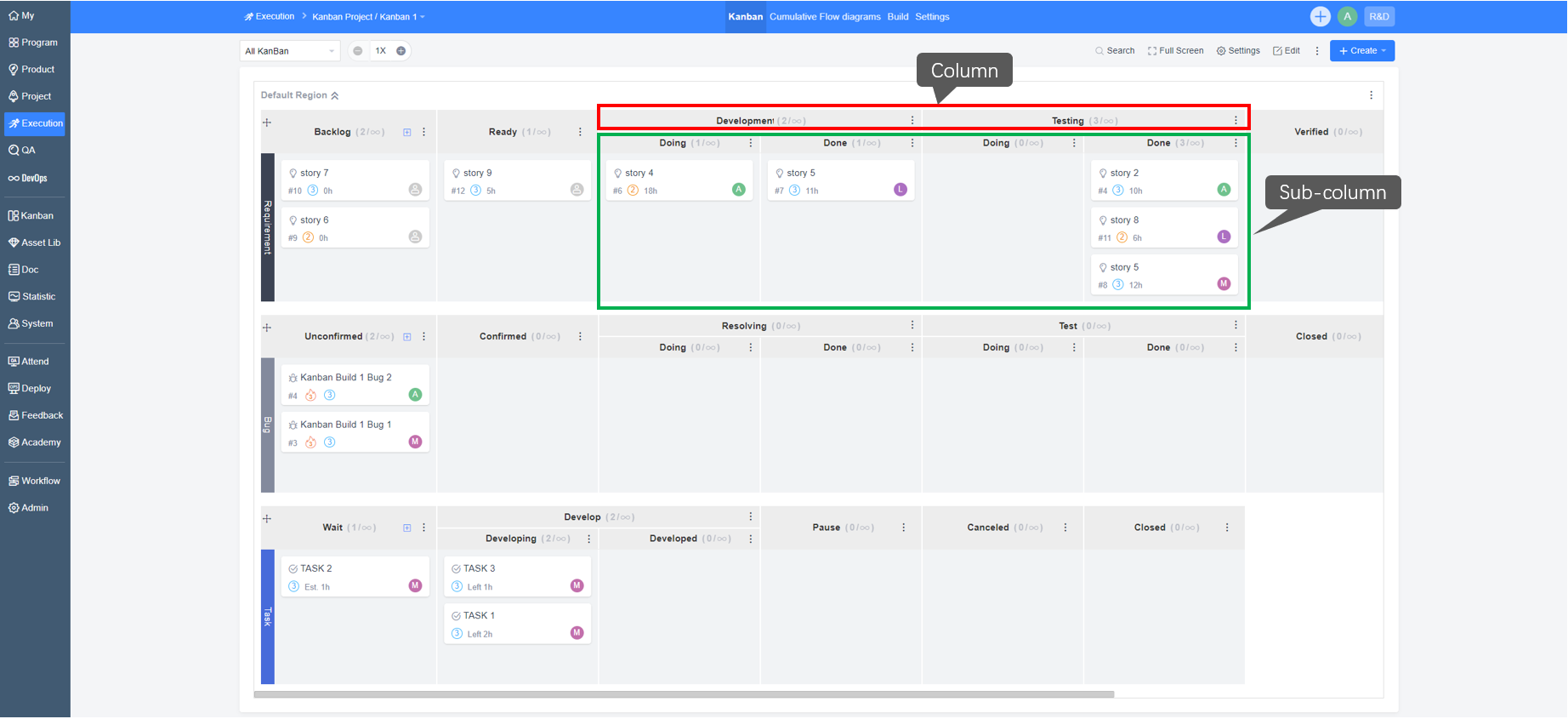Click the zoom in plus icon
The width and height of the screenshot is (1568, 719).
click(401, 51)
